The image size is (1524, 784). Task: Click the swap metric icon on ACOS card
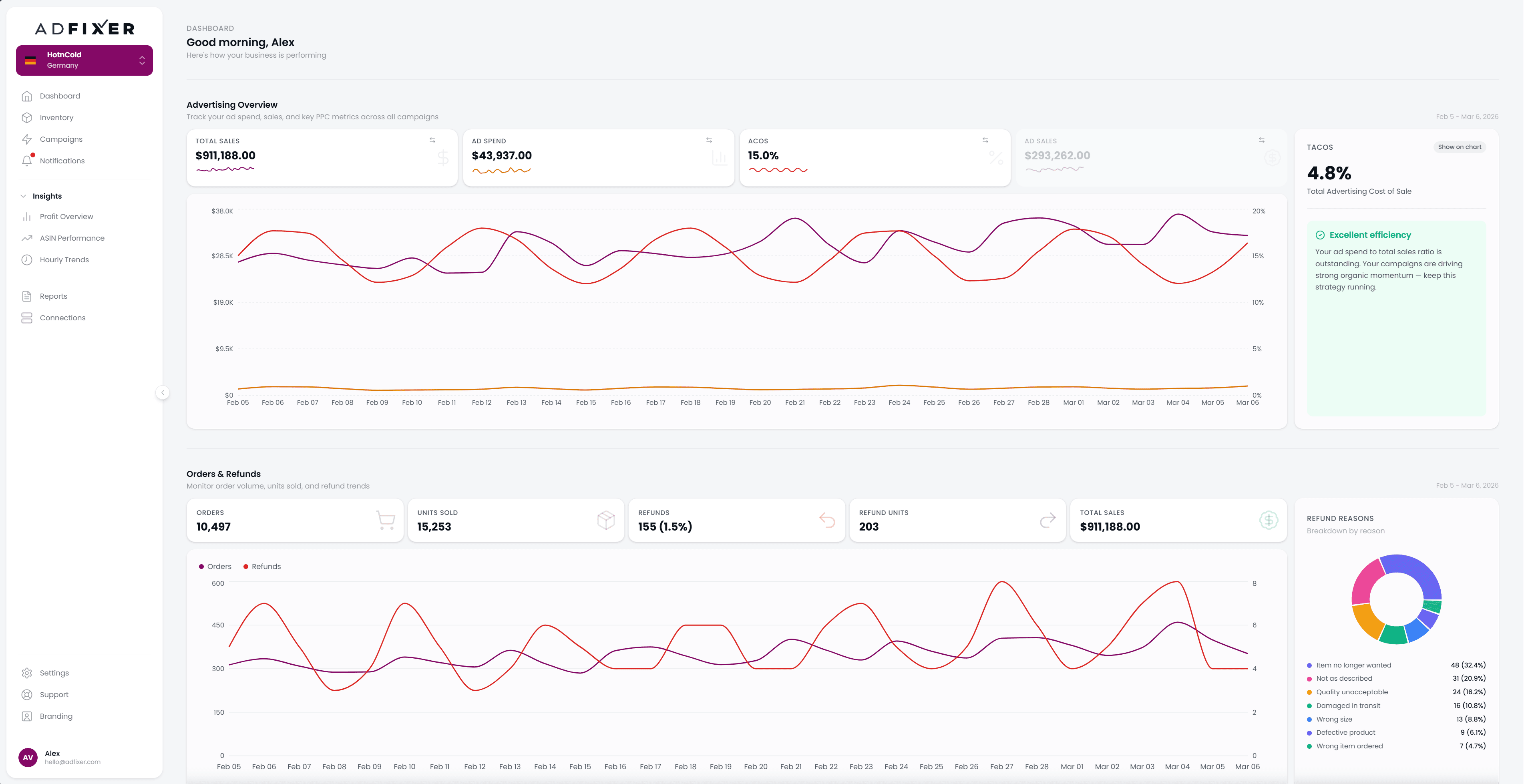[985, 140]
